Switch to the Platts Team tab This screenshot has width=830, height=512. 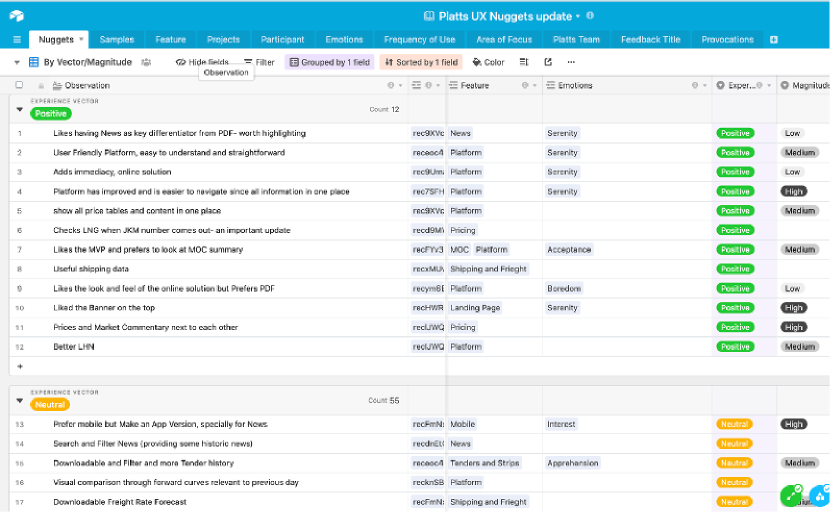pos(576,40)
